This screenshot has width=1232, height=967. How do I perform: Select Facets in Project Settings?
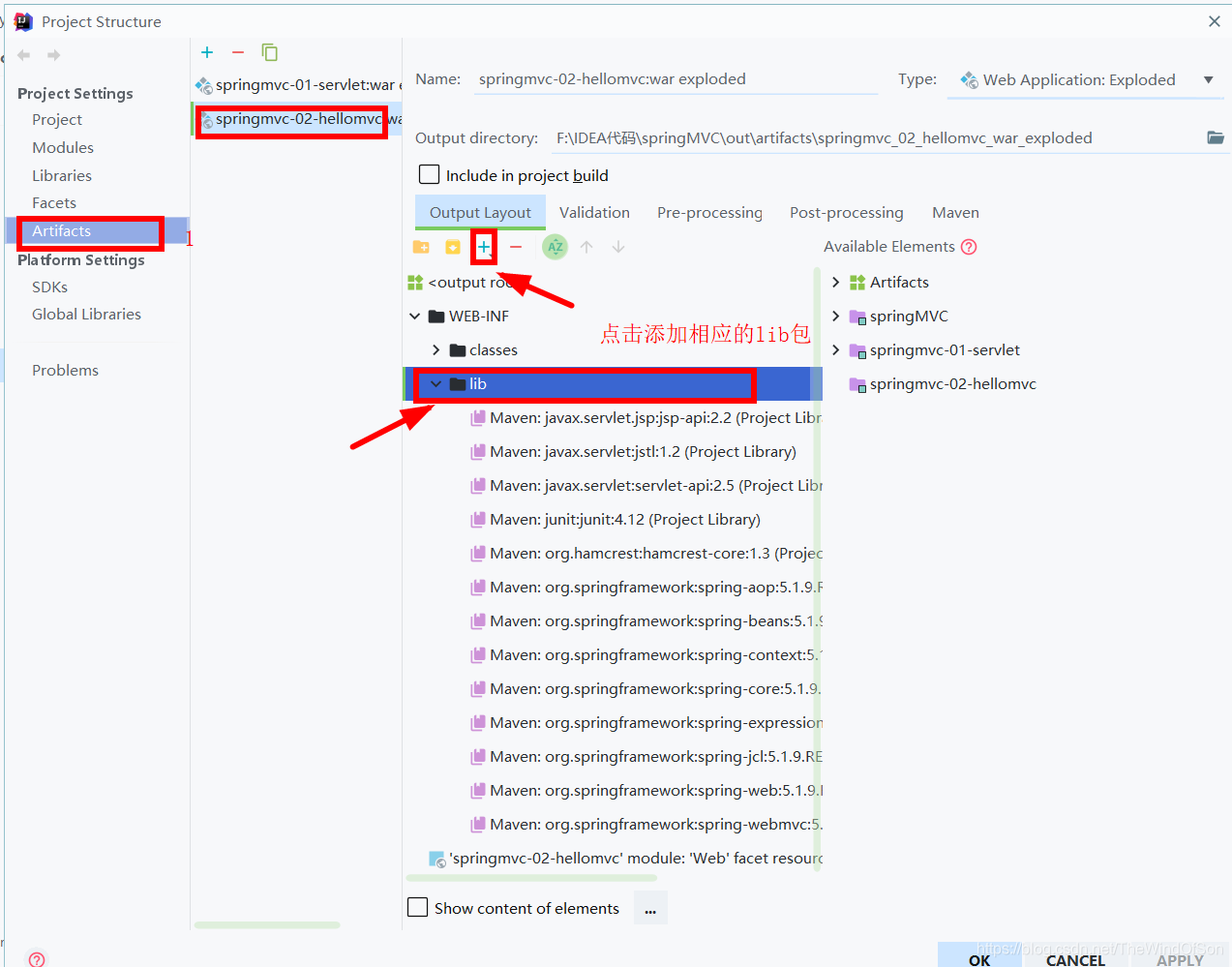coord(54,203)
